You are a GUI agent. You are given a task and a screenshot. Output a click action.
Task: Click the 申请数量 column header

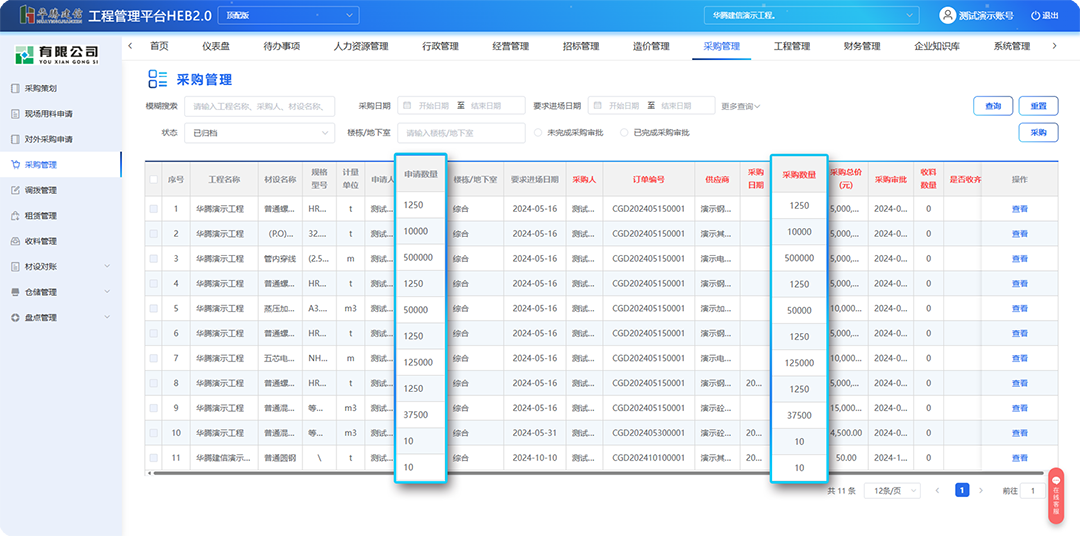[420, 175]
